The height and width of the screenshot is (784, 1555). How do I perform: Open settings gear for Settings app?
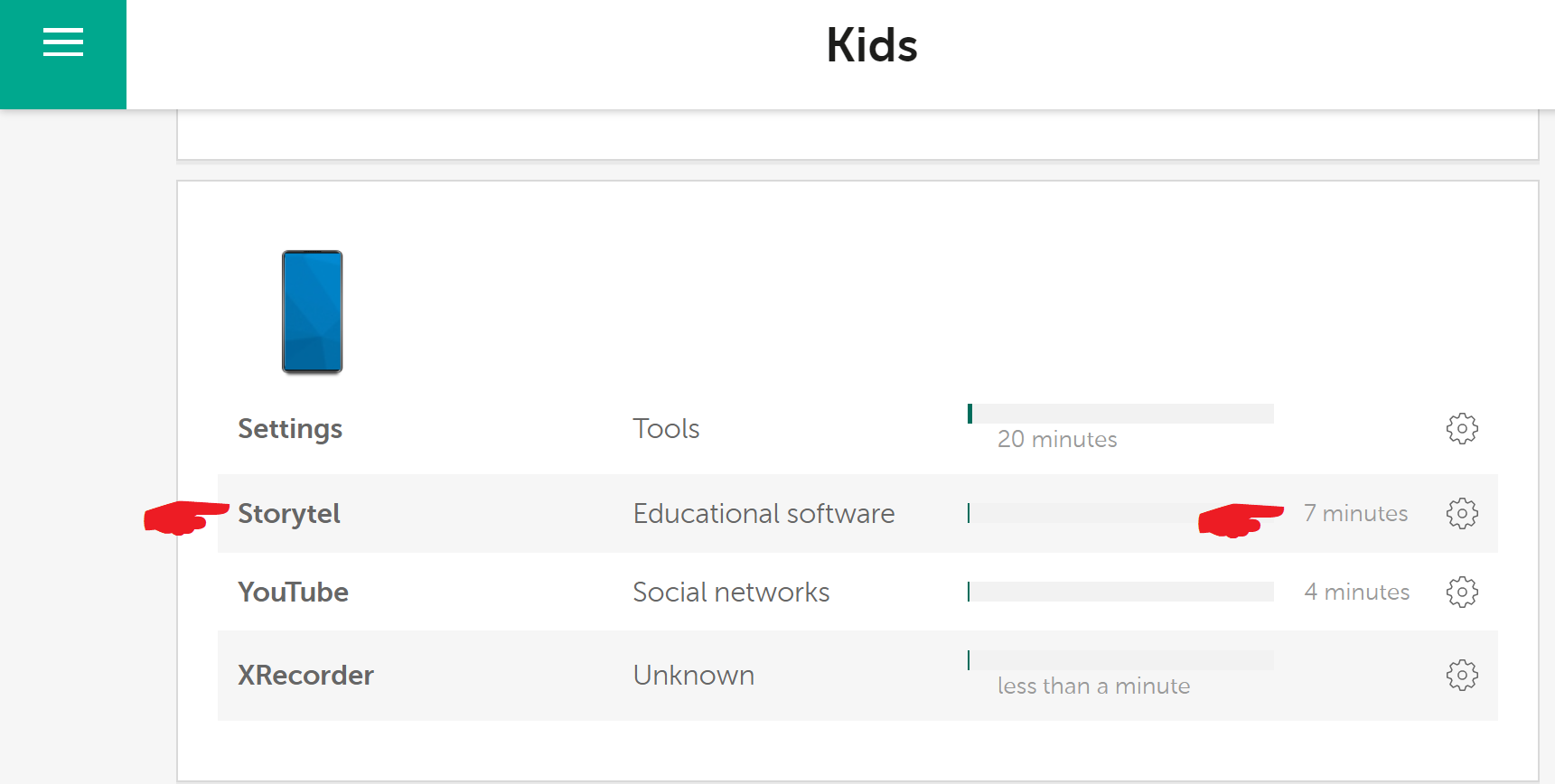[1461, 428]
